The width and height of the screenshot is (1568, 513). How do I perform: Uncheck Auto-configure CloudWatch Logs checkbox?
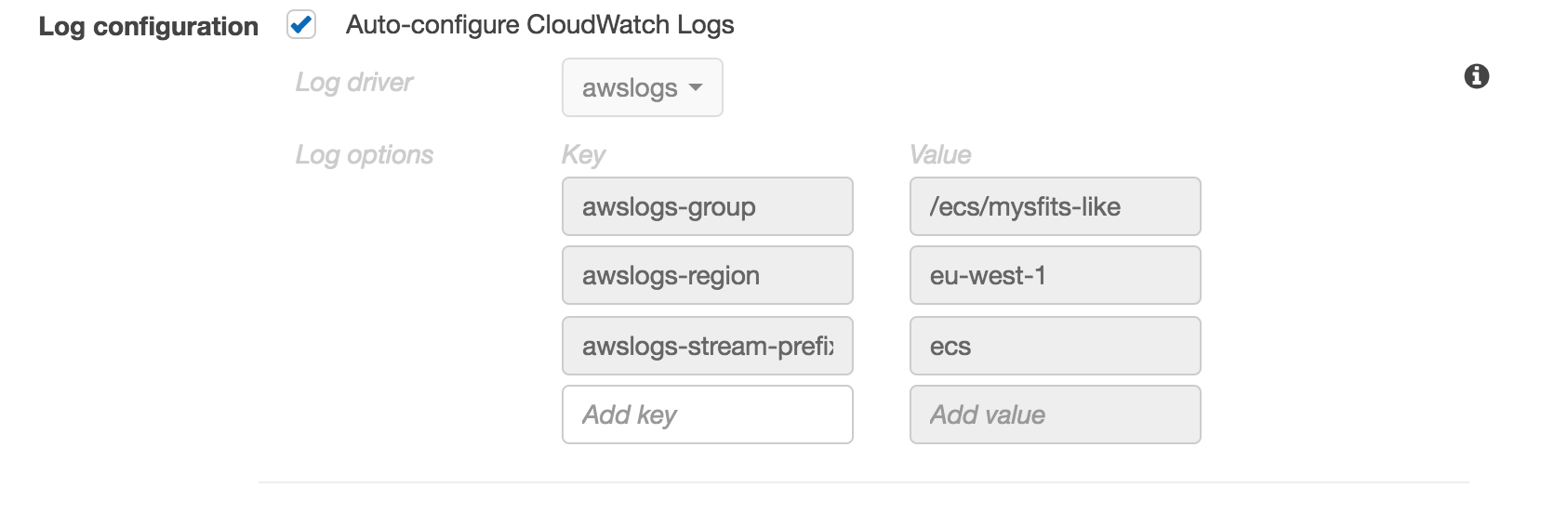click(x=301, y=25)
